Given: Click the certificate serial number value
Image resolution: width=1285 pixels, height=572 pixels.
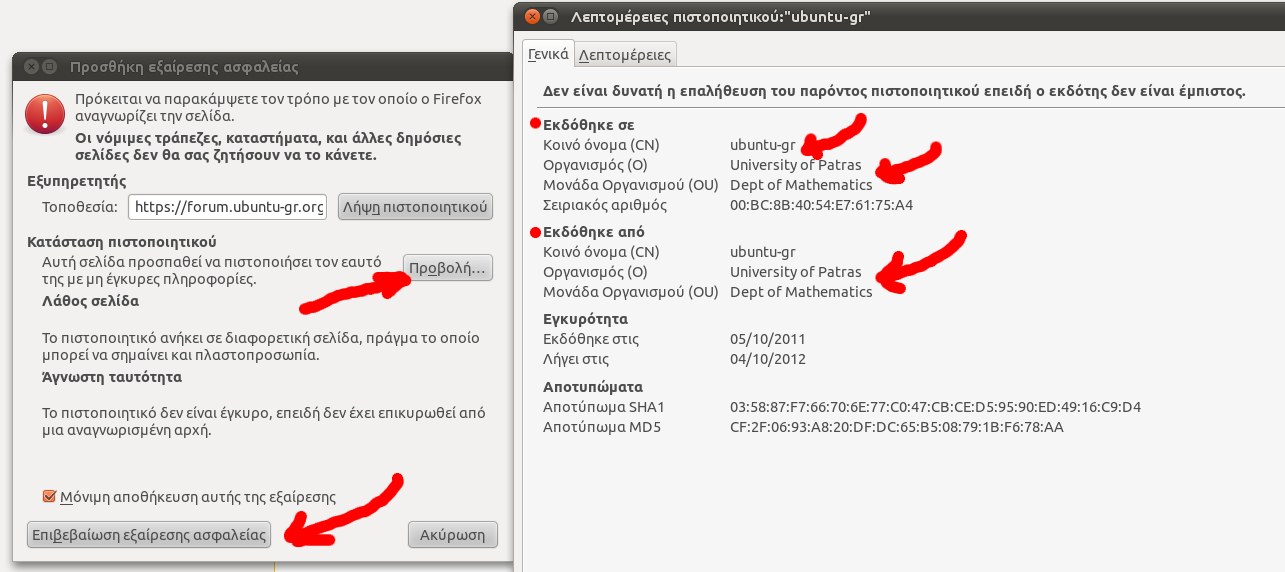Looking at the screenshot, I should click(821, 205).
